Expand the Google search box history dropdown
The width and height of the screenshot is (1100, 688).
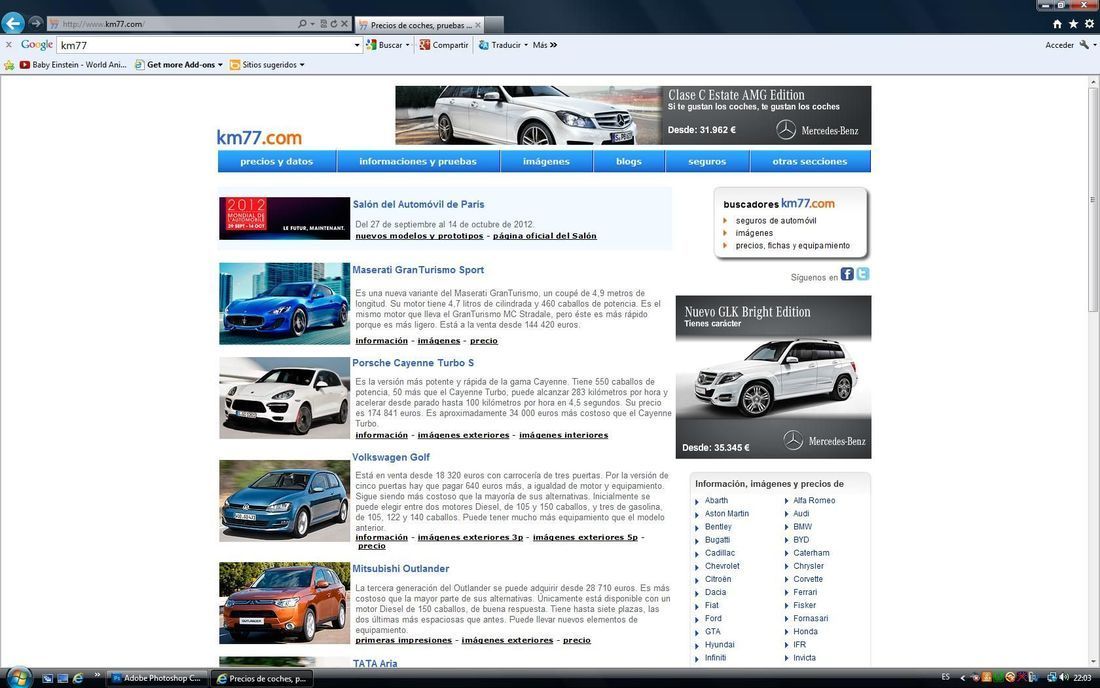[357, 45]
